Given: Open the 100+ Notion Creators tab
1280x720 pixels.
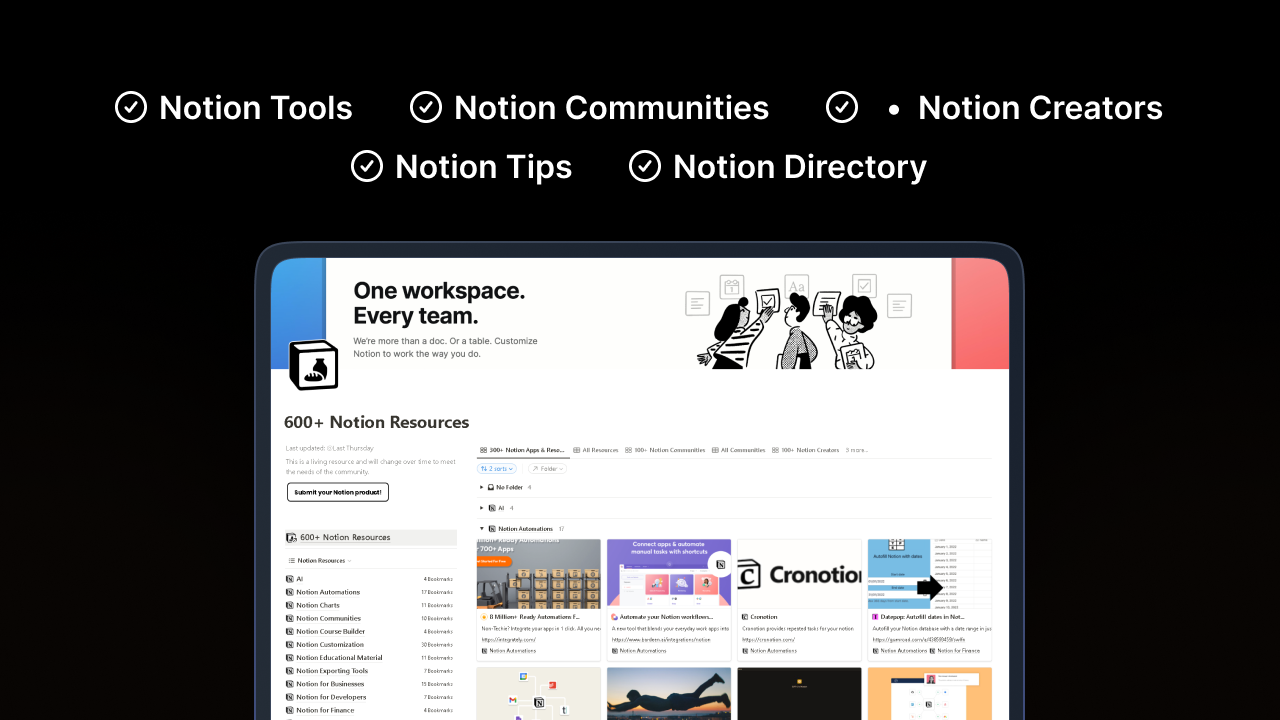Looking at the screenshot, I should point(806,450).
